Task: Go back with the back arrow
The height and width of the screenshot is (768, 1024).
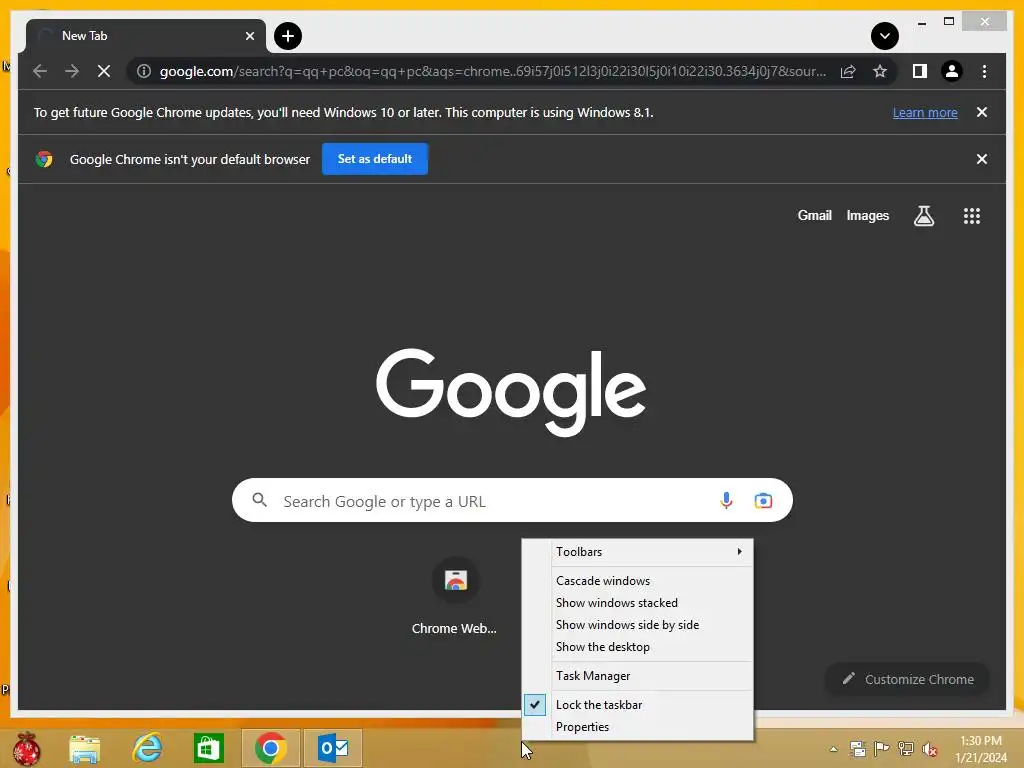Action: 40,71
